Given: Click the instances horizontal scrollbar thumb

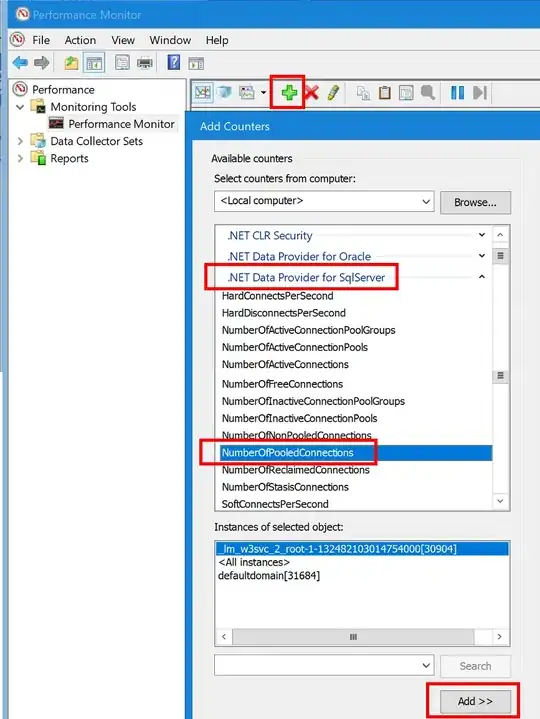Looking at the screenshot, I should [353, 637].
